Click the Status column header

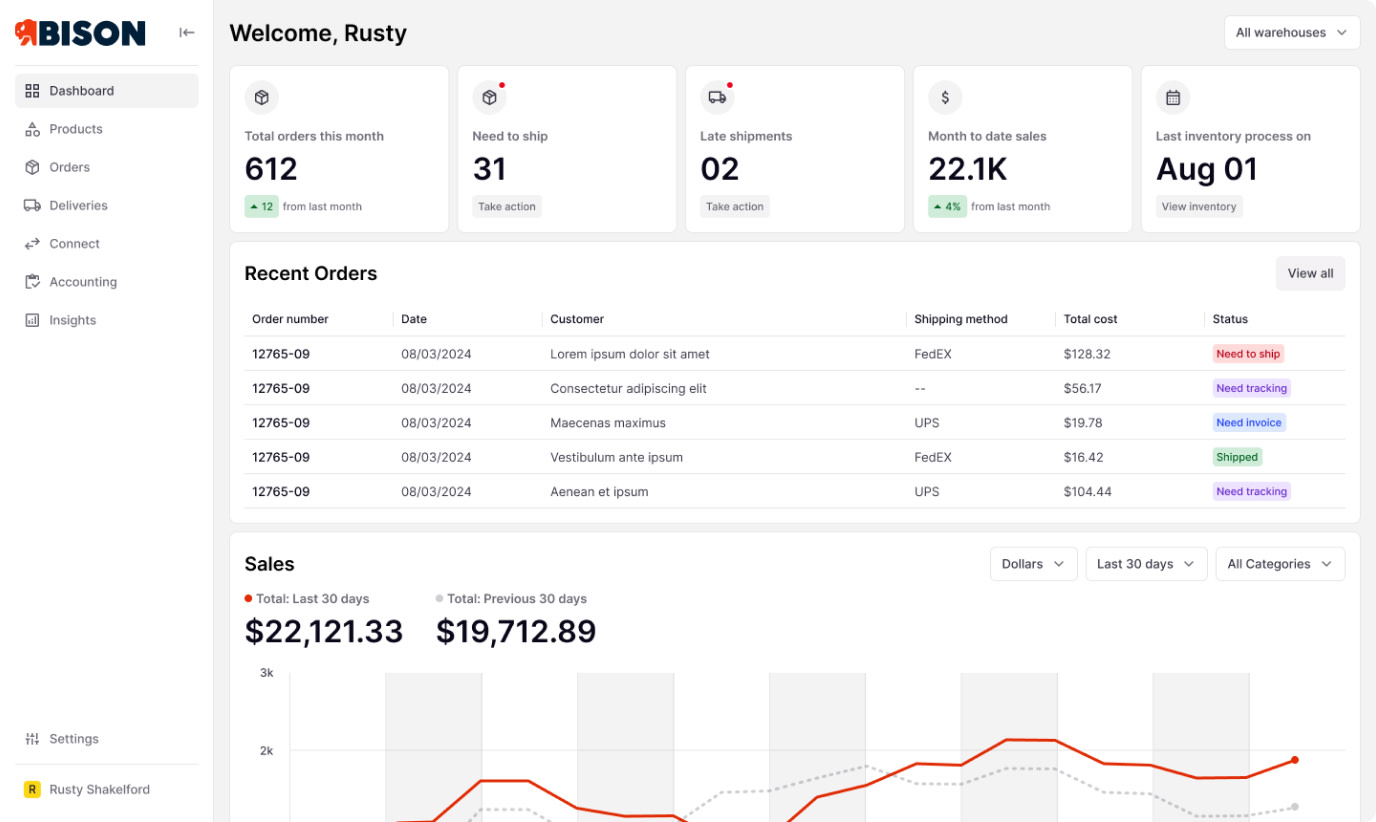tap(1230, 319)
